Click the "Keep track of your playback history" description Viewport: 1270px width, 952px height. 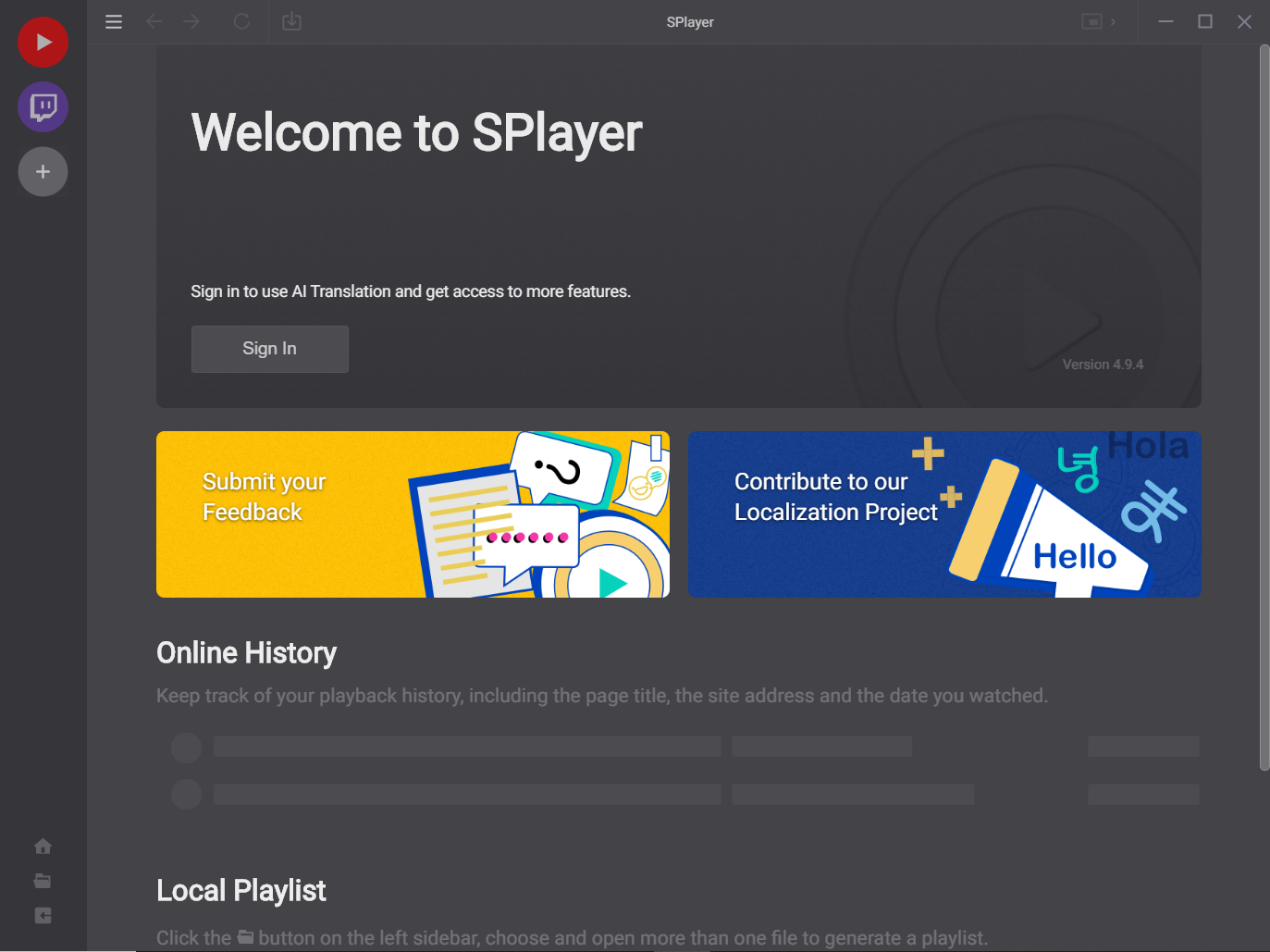pyautogui.click(x=602, y=696)
